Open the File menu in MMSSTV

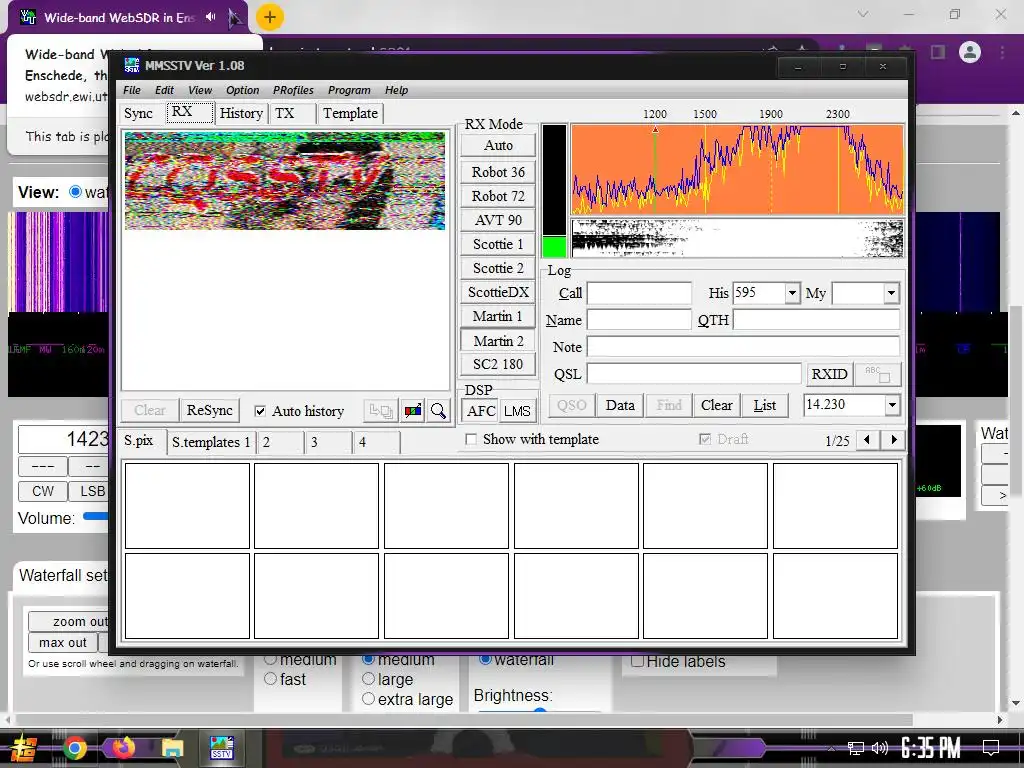pos(131,90)
